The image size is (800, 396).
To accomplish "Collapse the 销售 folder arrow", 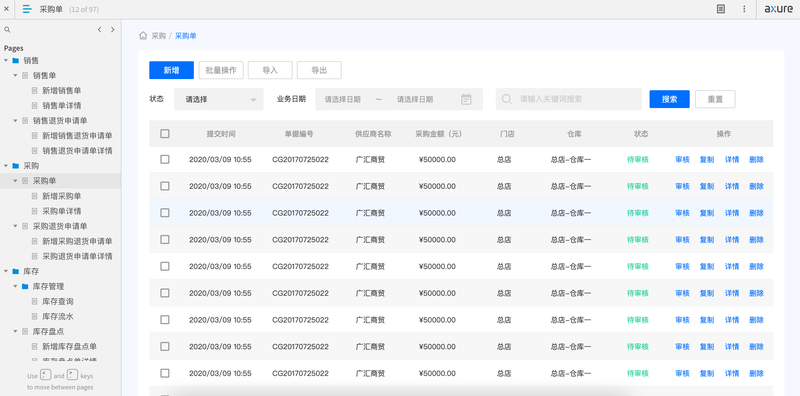I will [6, 60].
